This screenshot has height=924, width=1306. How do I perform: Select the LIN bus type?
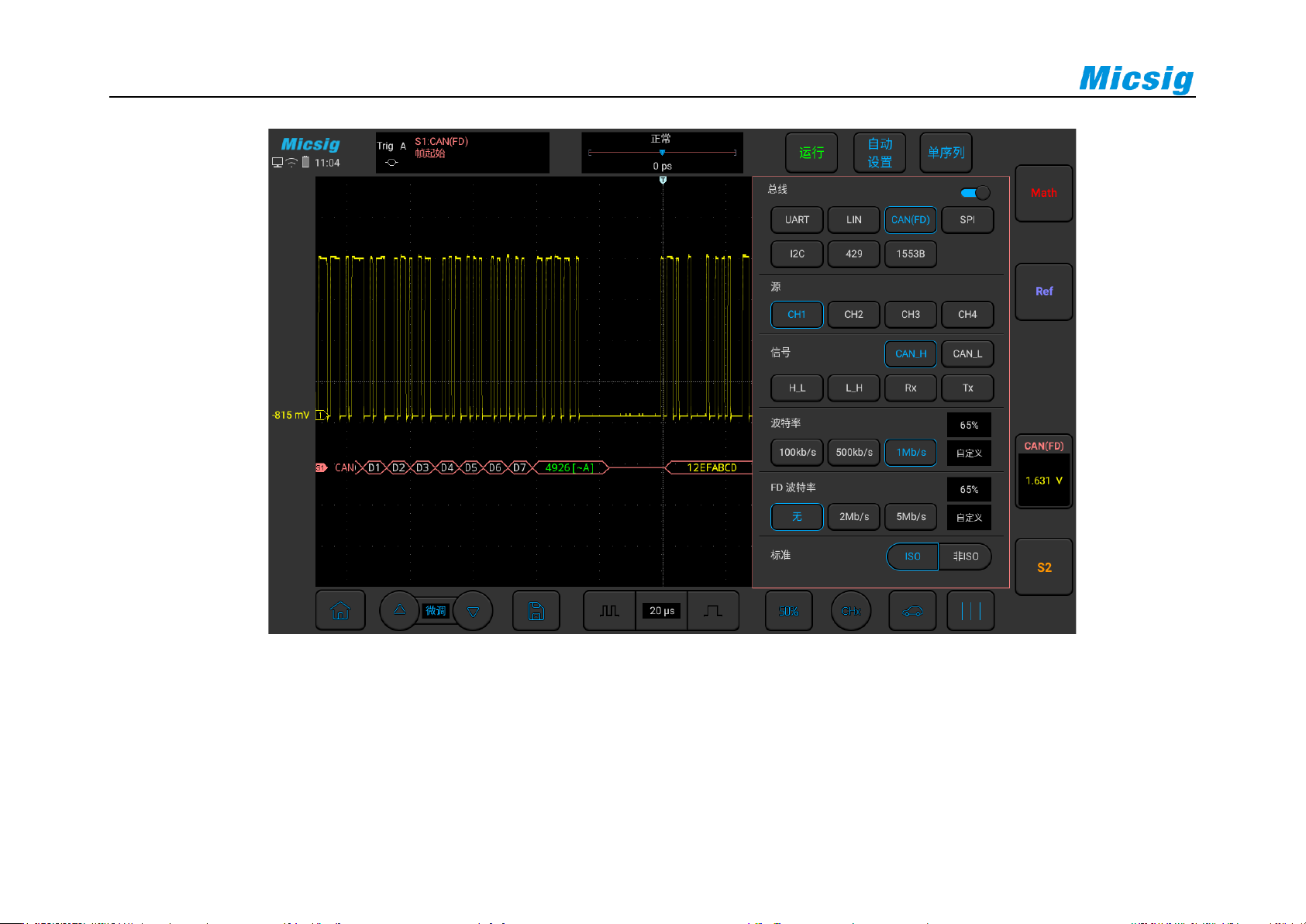[853, 220]
